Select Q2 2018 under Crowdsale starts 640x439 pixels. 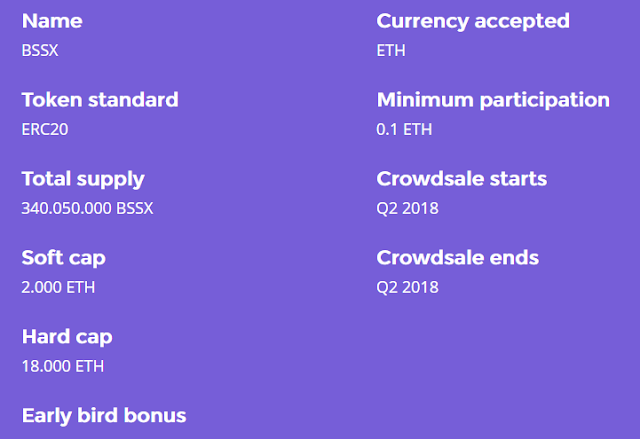pos(407,208)
